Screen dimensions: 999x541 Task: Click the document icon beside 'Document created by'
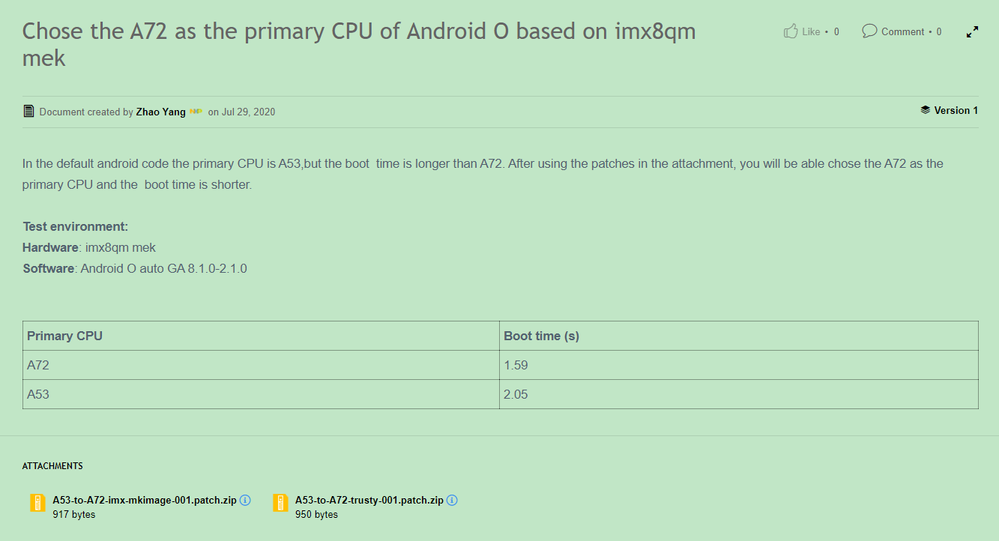(x=29, y=111)
